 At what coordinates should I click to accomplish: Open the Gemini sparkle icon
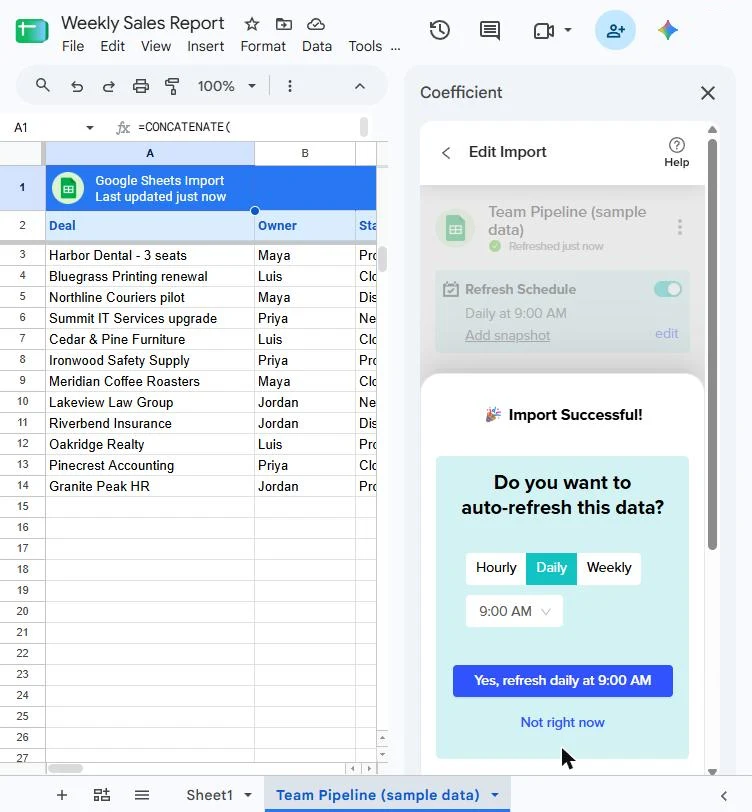[x=668, y=30]
